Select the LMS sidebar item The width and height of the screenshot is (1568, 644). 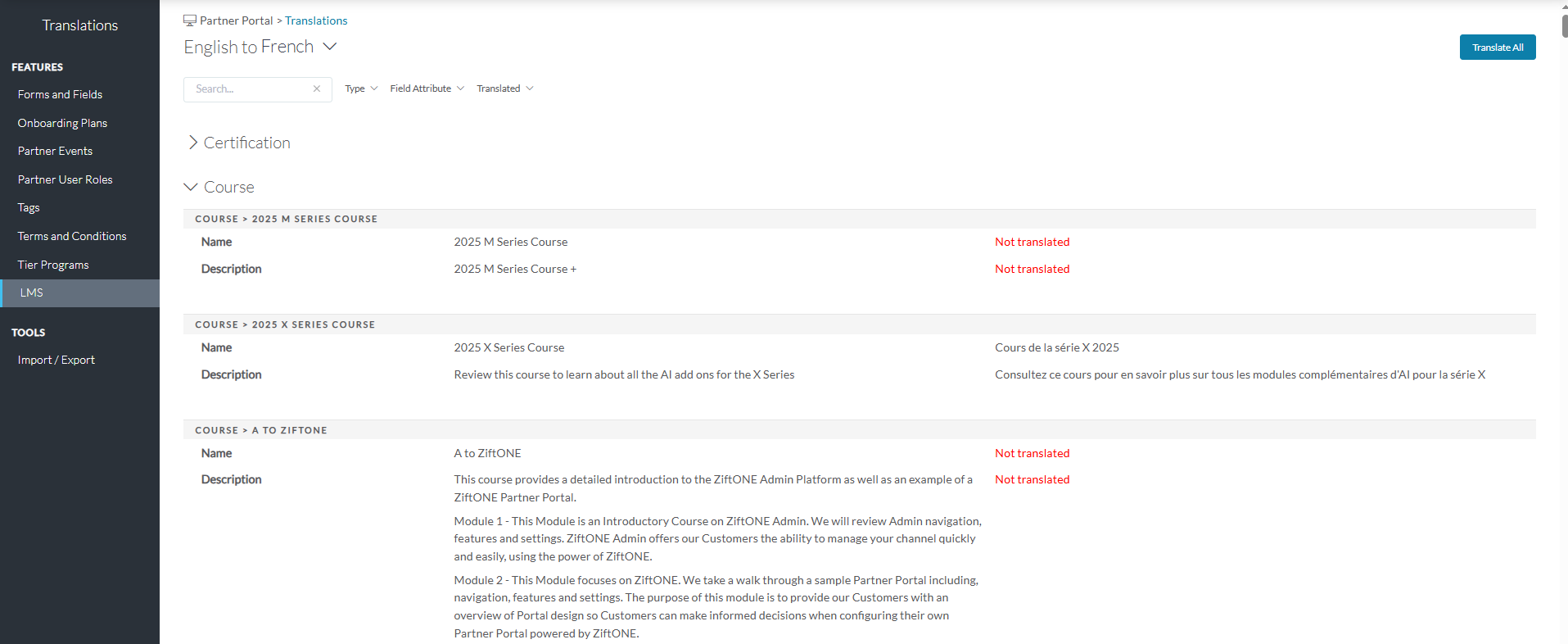[x=79, y=293]
